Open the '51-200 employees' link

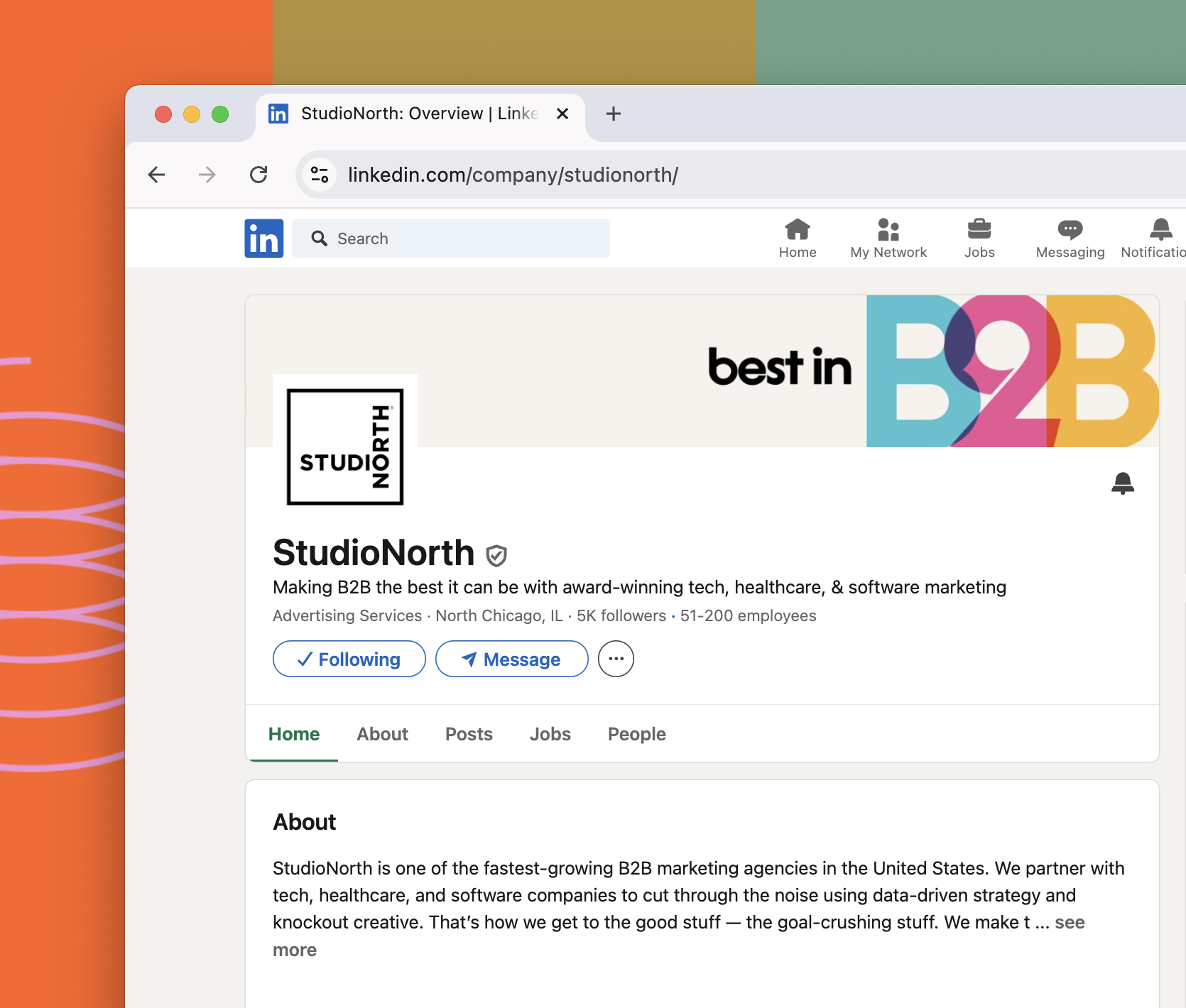pyautogui.click(x=749, y=615)
